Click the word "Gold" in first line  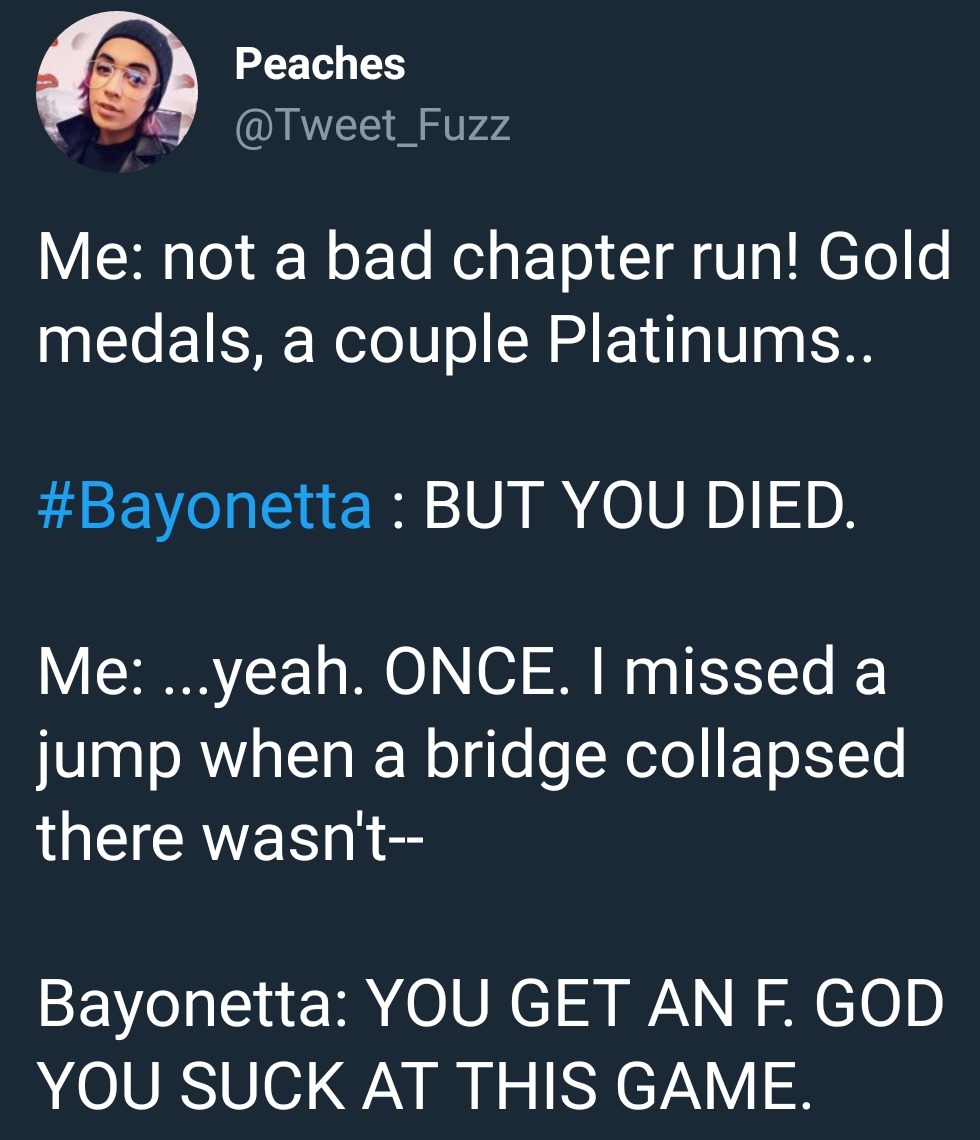[884, 259]
